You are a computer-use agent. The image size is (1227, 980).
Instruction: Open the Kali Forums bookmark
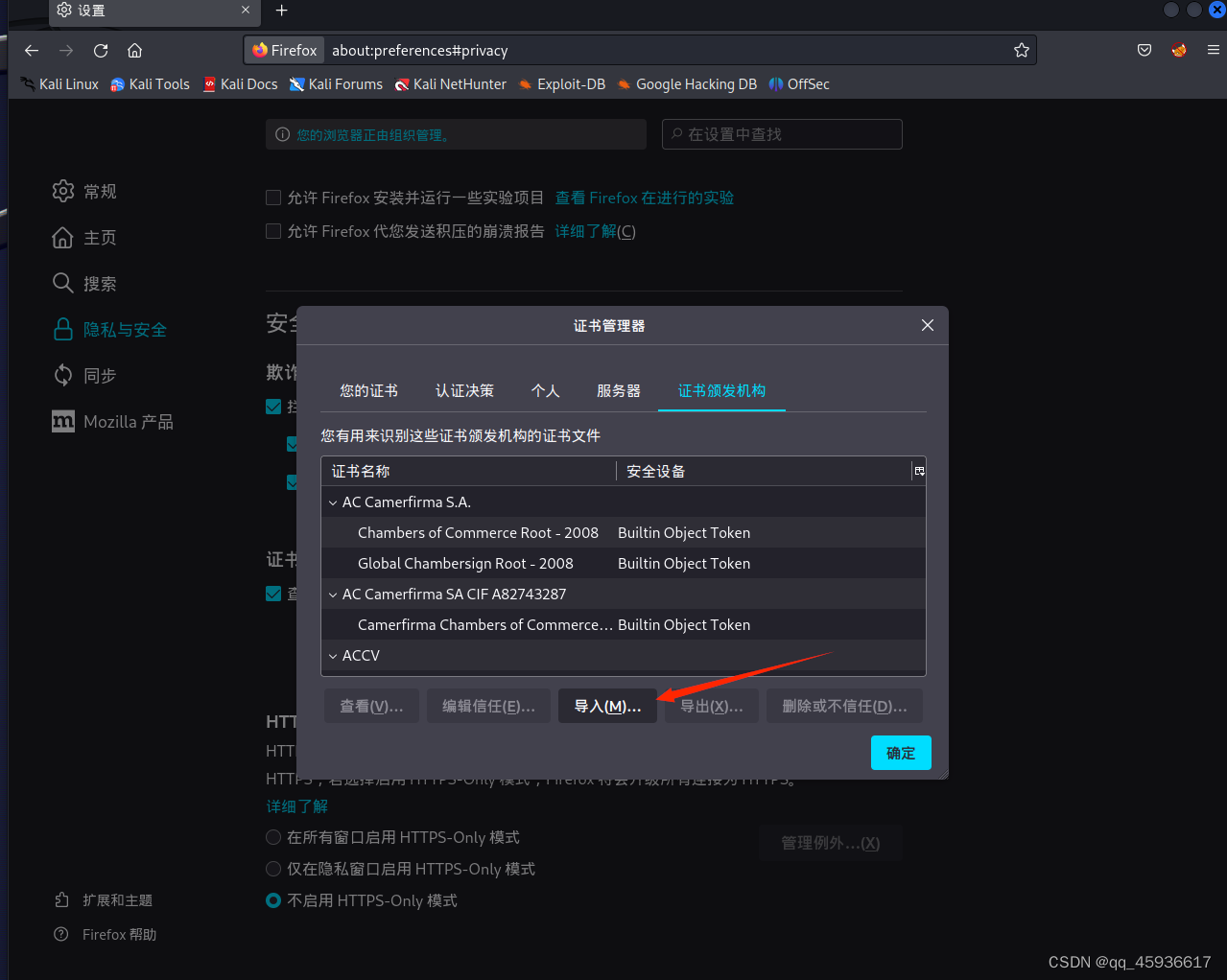tap(337, 84)
